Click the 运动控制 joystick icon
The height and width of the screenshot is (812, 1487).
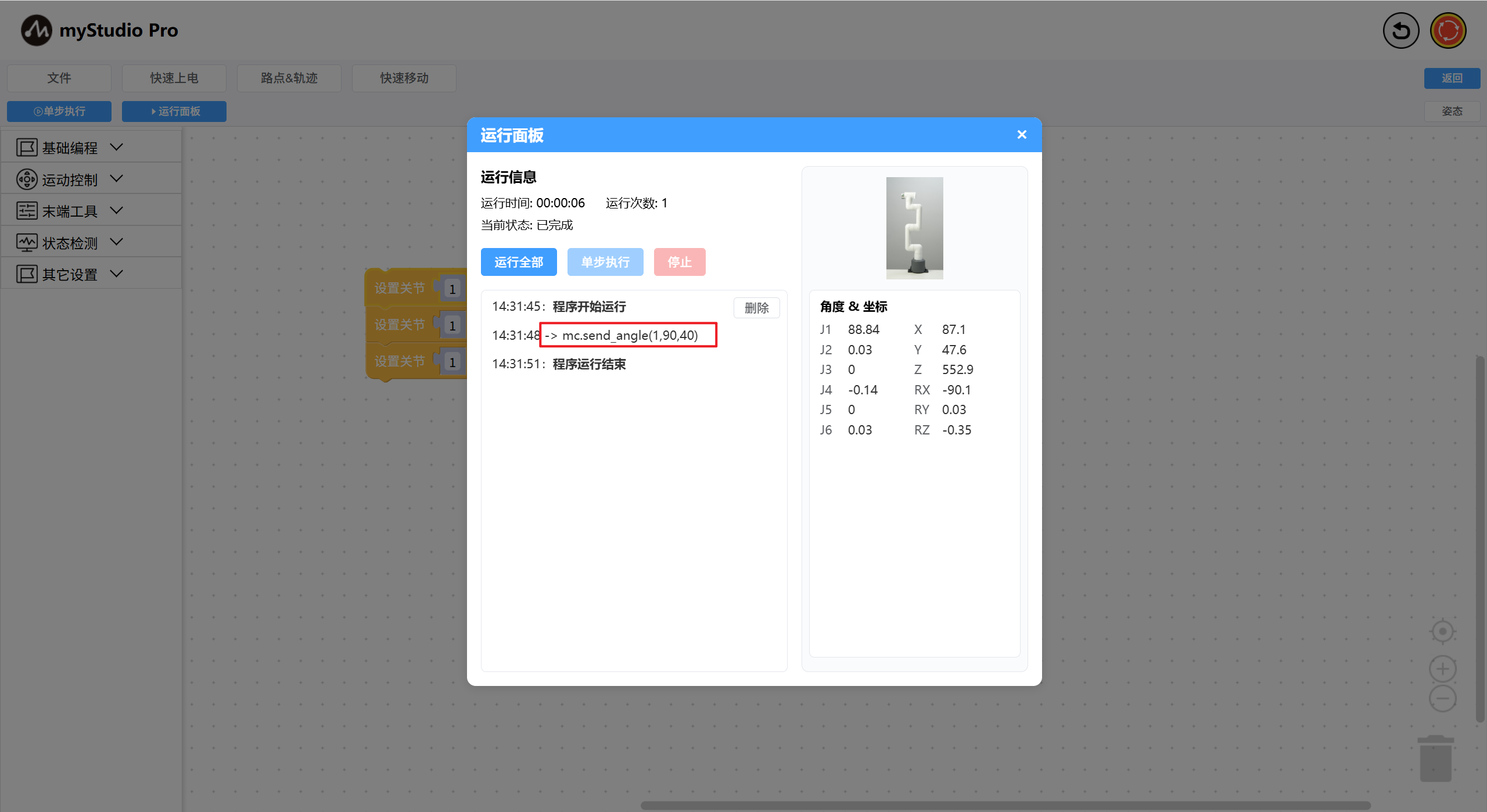point(27,179)
